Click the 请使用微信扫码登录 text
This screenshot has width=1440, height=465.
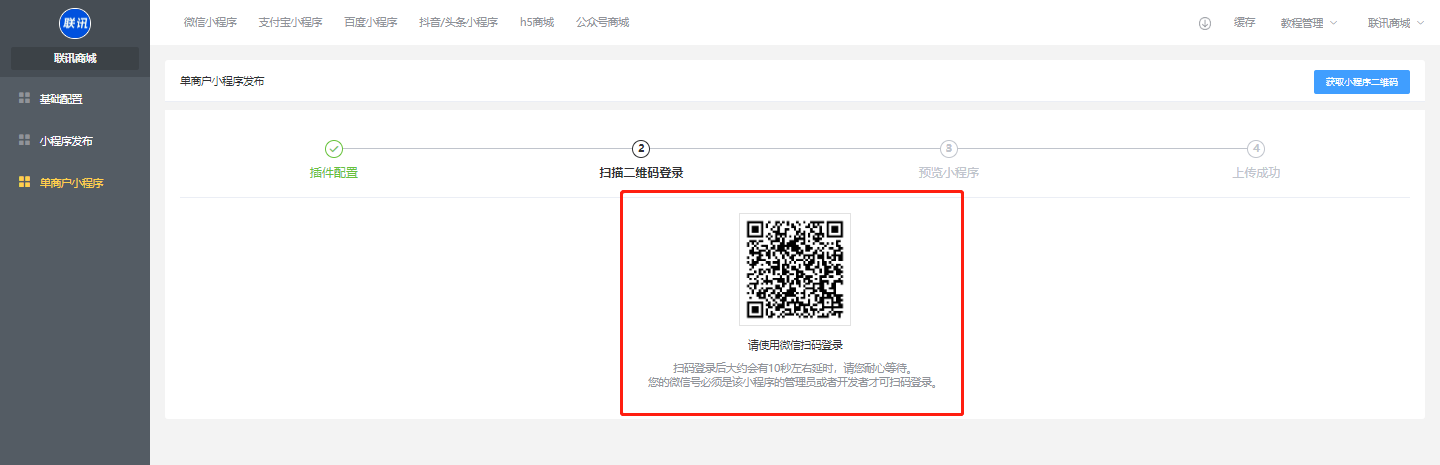coord(795,345)
